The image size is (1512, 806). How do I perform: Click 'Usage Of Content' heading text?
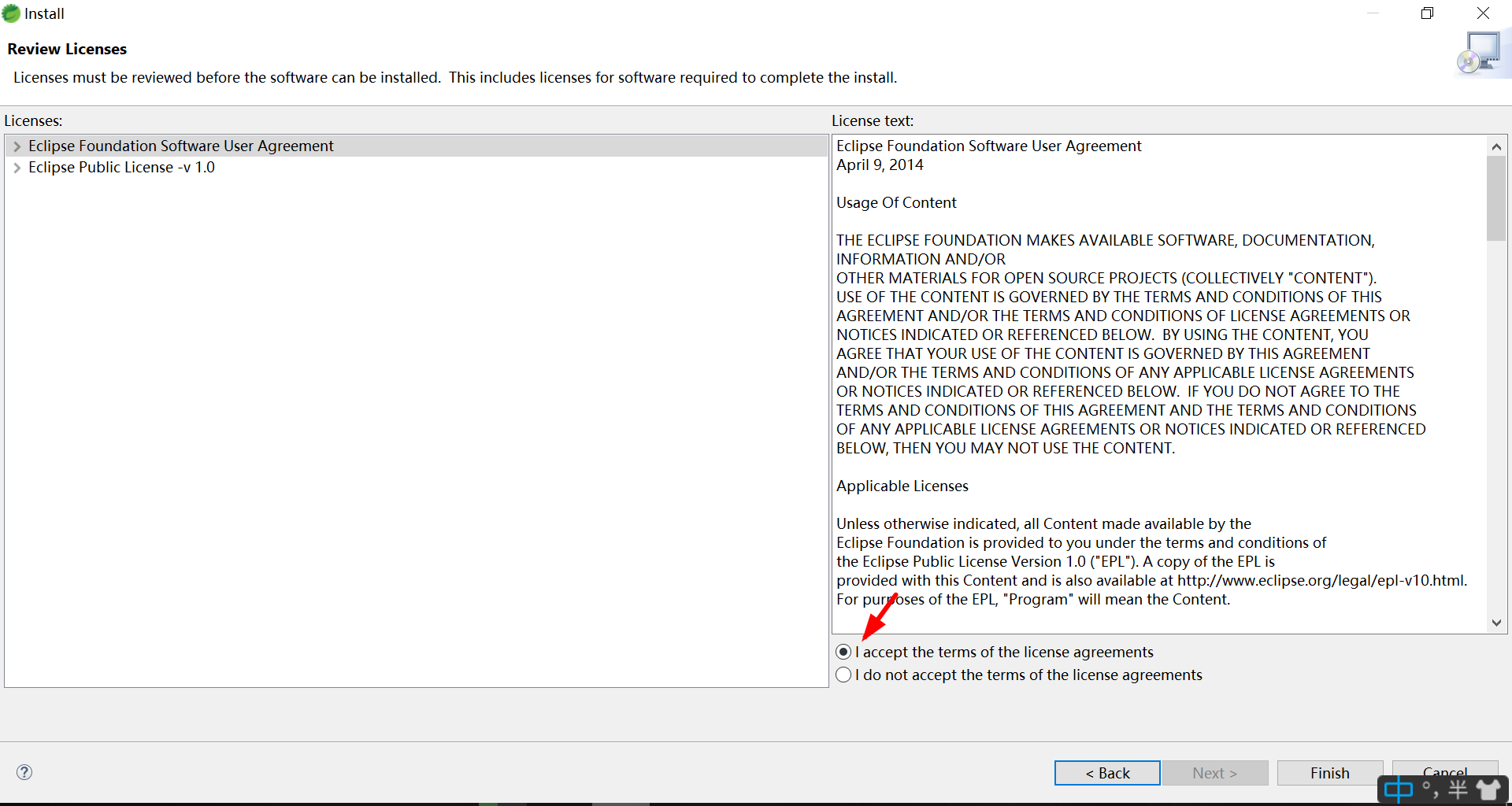click(x=896, y=202)
